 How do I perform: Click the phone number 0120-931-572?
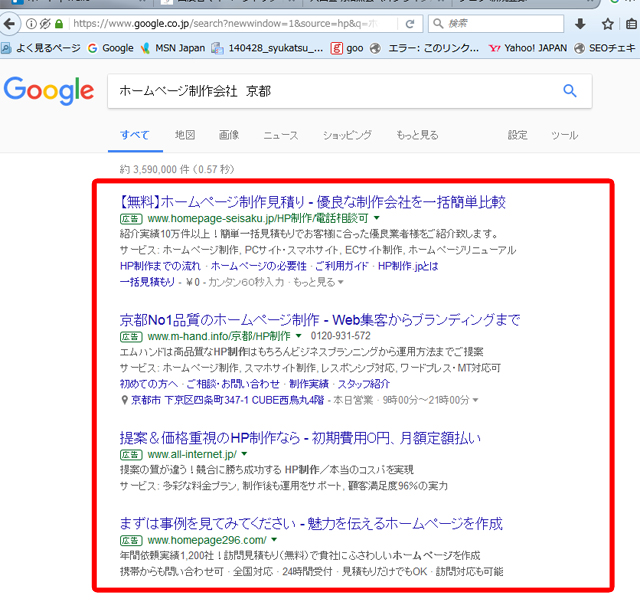tap(341, 336)
